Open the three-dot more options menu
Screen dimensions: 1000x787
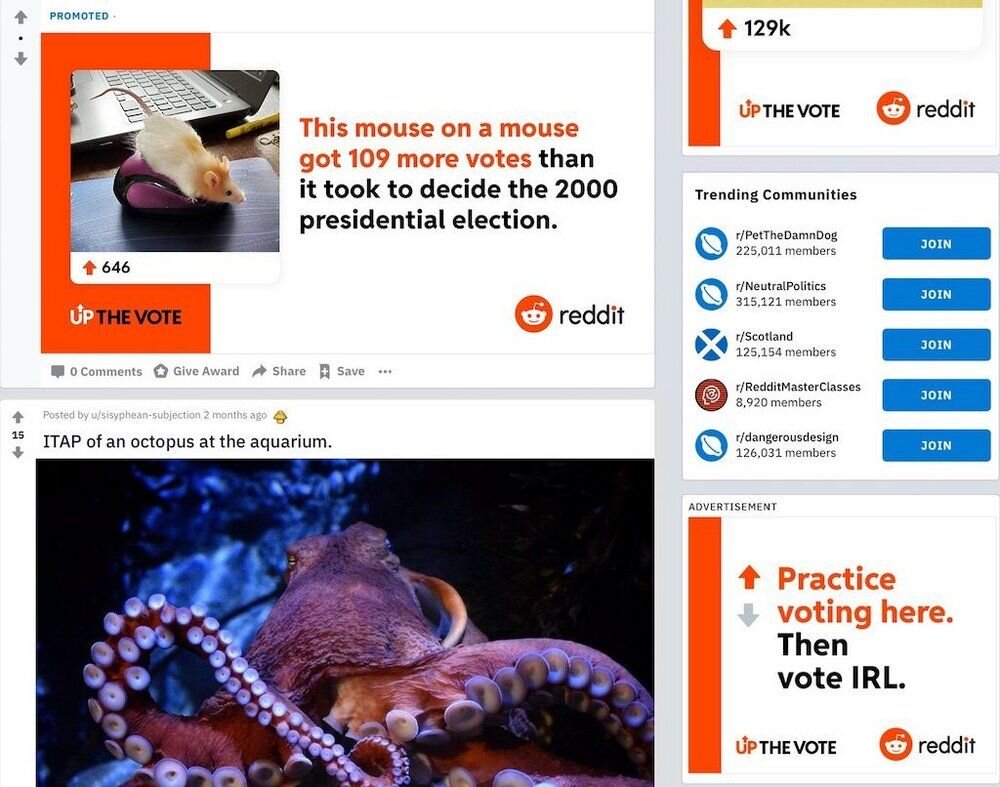click(385, 371)
